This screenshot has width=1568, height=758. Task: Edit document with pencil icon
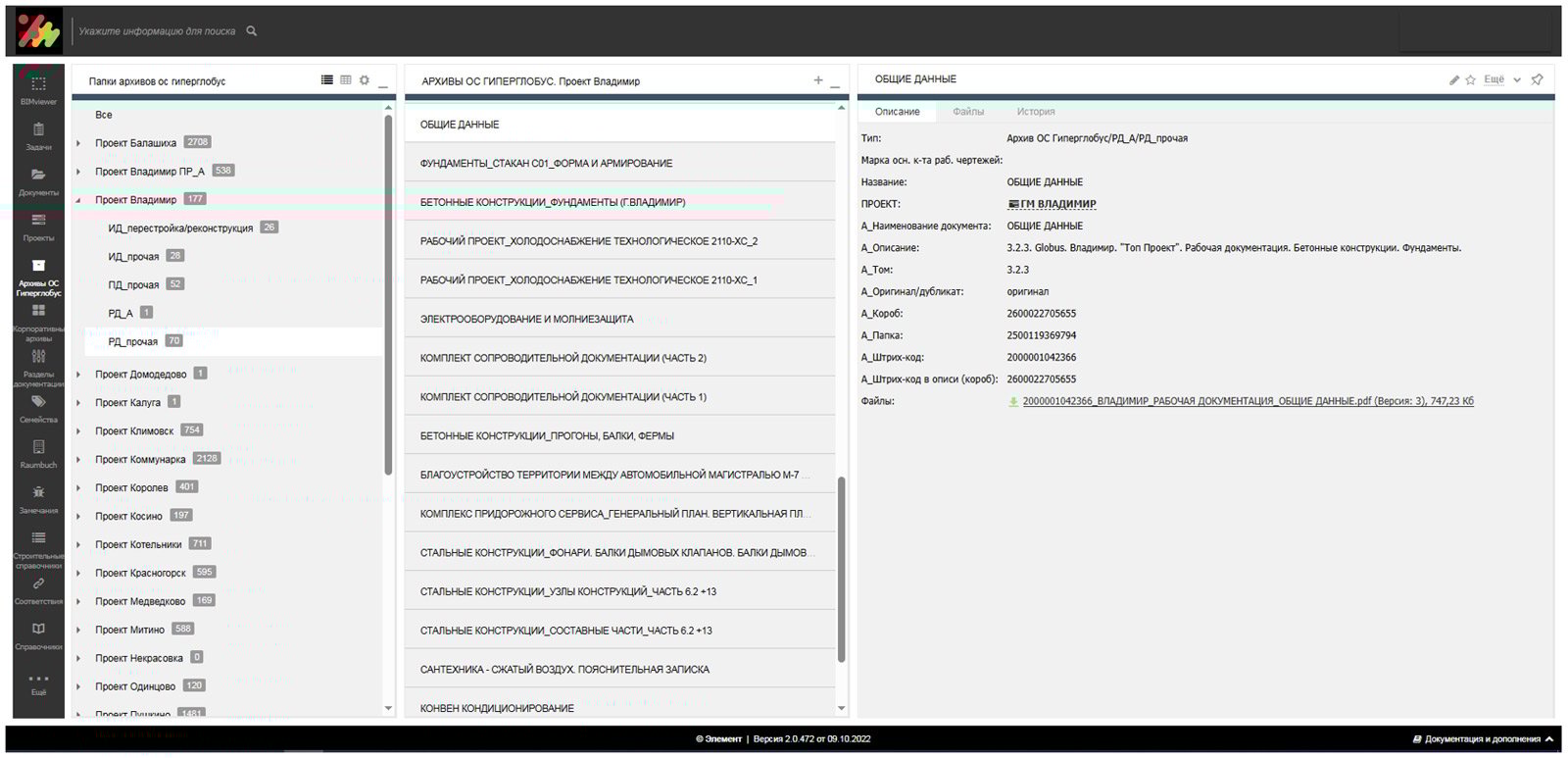click(x=1454, y=80)
